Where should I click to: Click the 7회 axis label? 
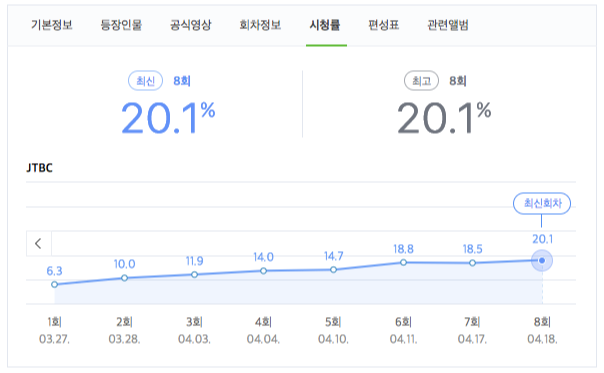[x=473, y=322]
